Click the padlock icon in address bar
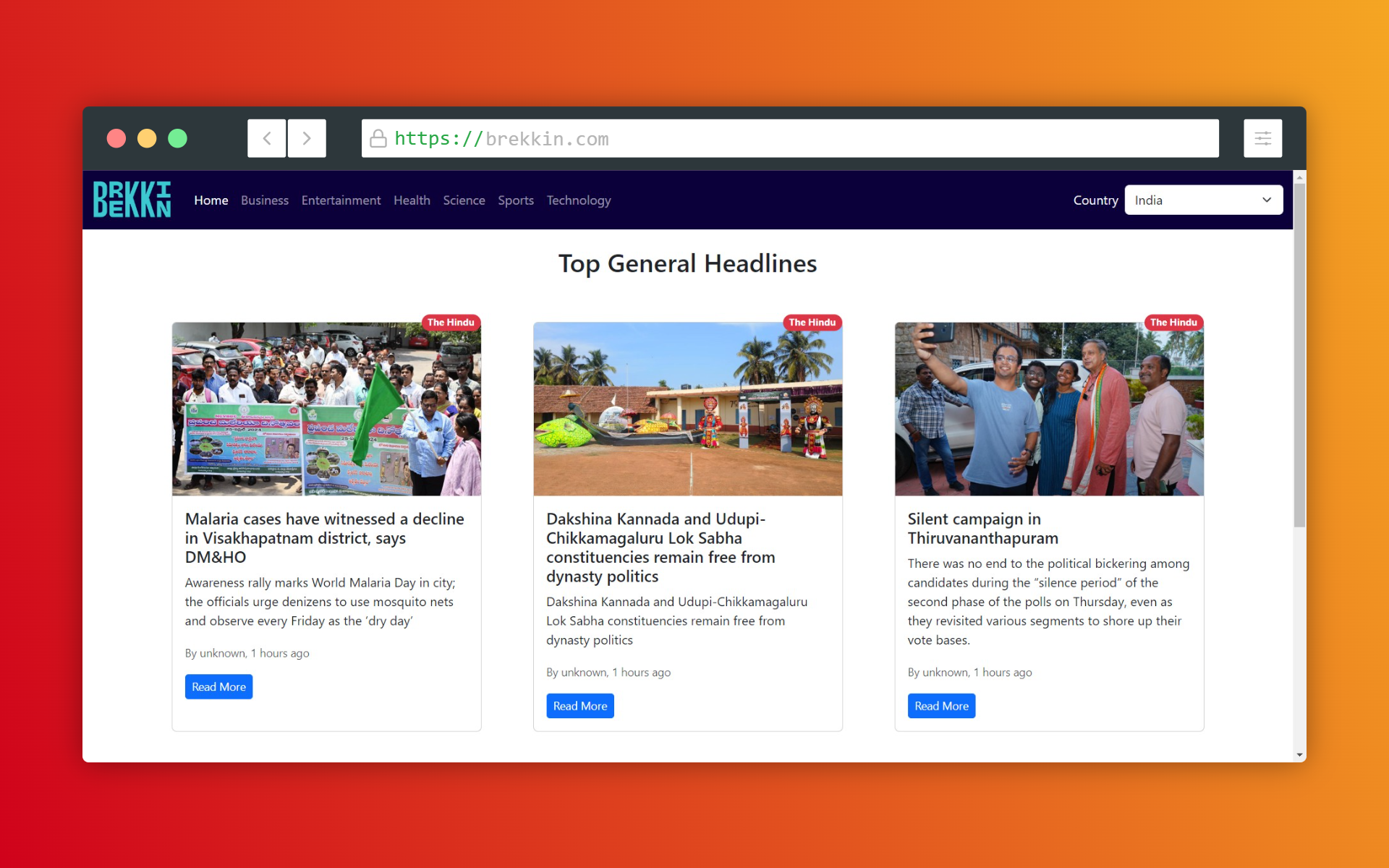Image resolution: width=1389 pixels, height=868 pixels. pyautogui.click(x=378, y=139)
